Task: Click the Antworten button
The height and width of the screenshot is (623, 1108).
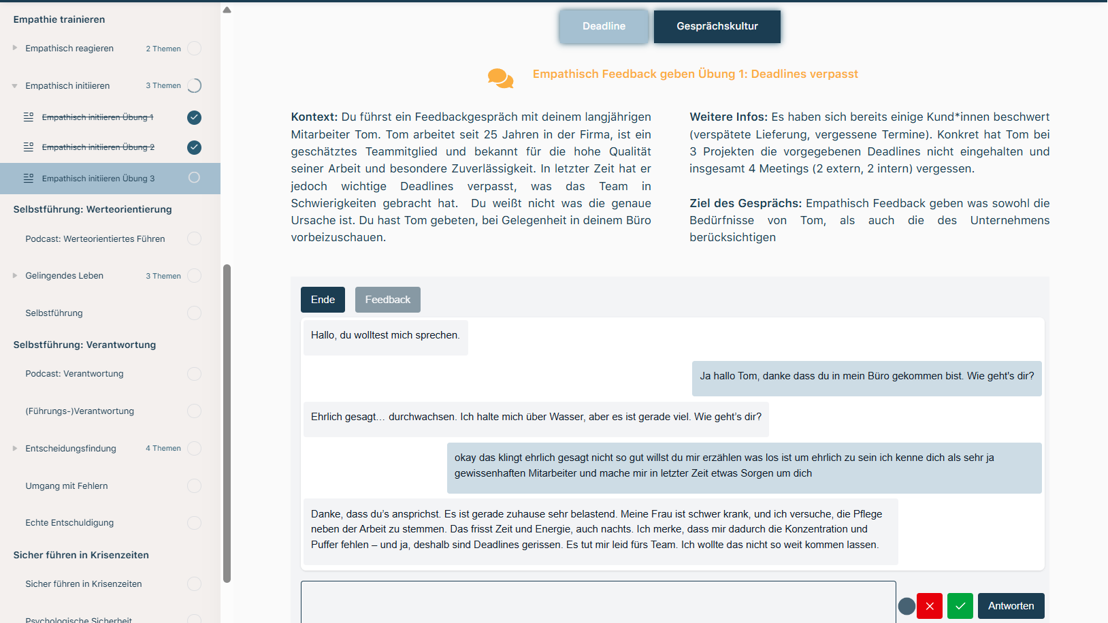Action: [1010, 606]
